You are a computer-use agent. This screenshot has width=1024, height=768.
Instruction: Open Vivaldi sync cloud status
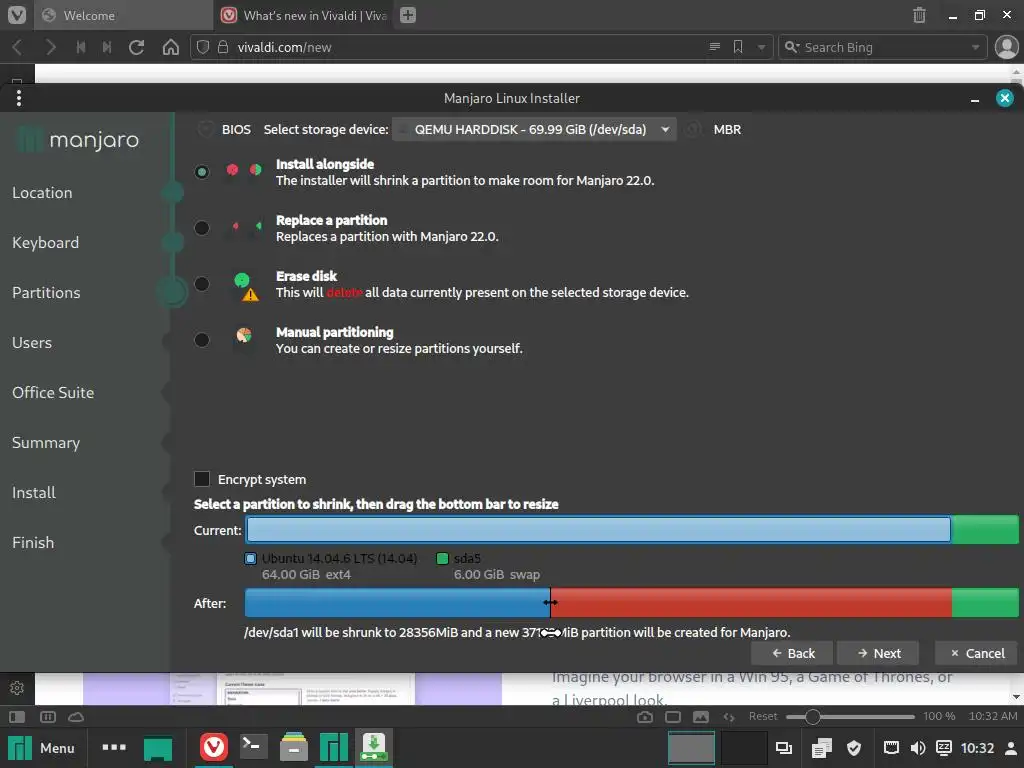[x=76, y=716]
